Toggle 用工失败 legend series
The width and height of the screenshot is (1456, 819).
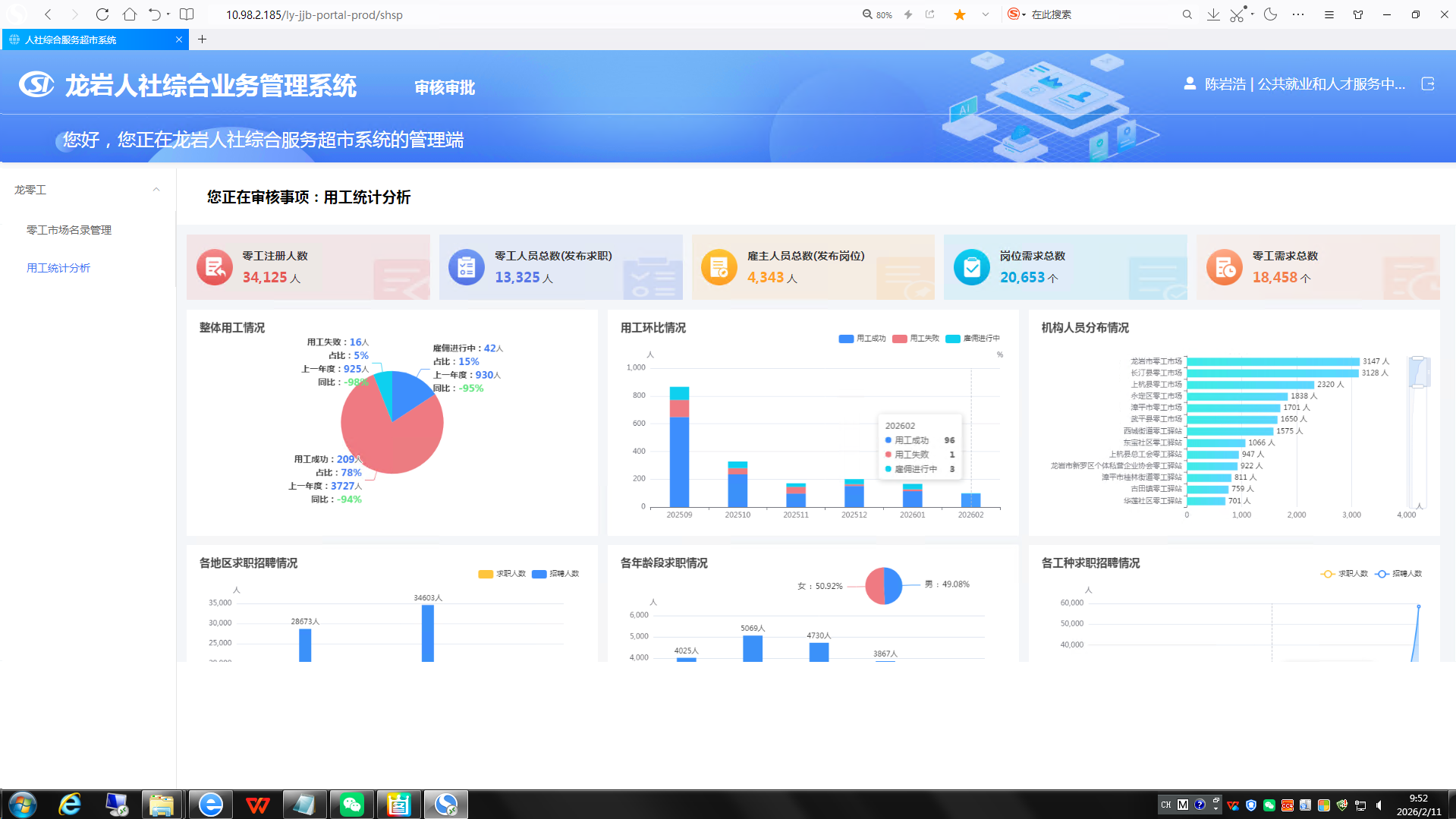916,339
